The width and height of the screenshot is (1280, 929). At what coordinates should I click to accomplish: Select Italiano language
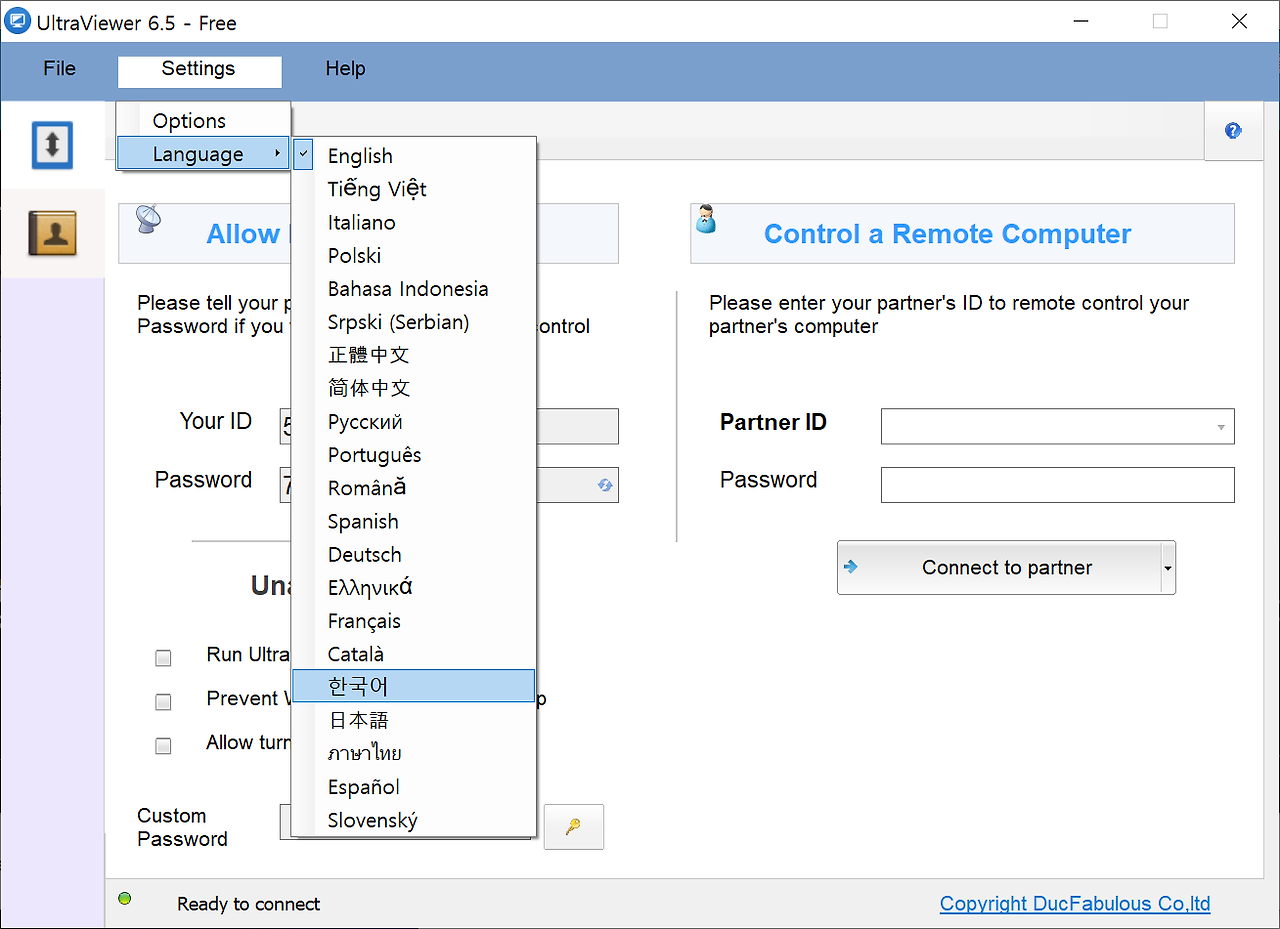point(414,222)
